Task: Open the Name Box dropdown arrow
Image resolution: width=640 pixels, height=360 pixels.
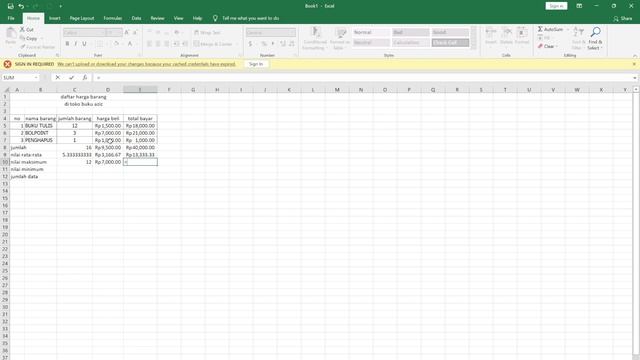Action: [x=36, y=78]
